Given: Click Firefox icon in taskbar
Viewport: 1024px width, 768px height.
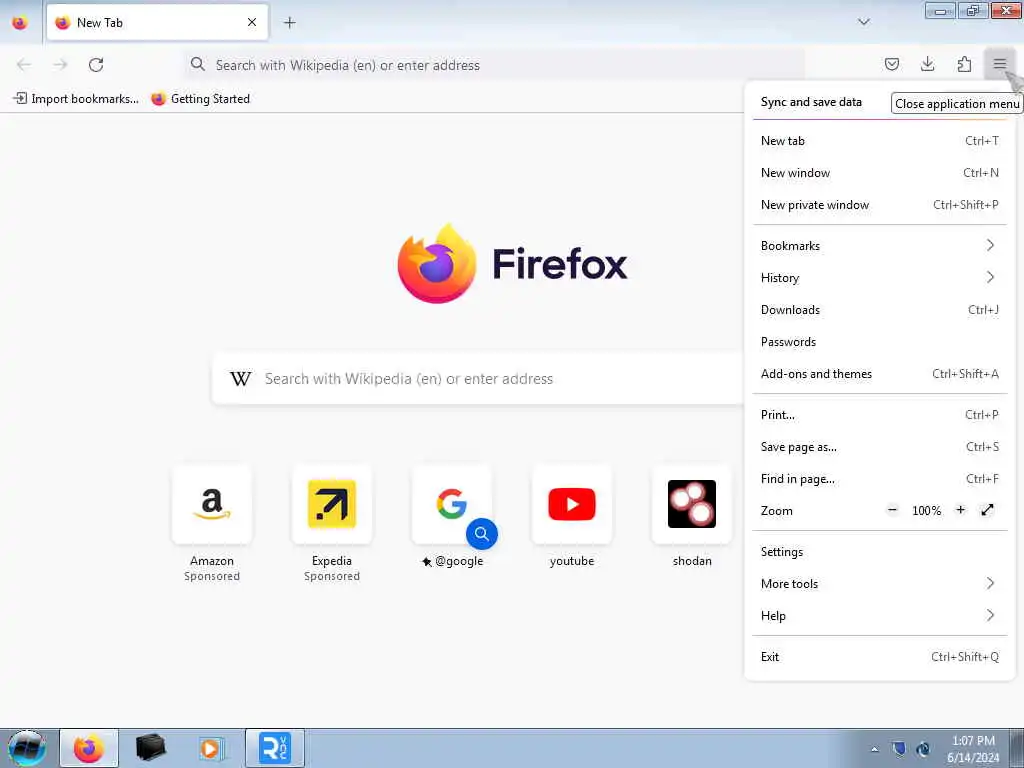Looking at the screenshot, I should click(89, 748).
